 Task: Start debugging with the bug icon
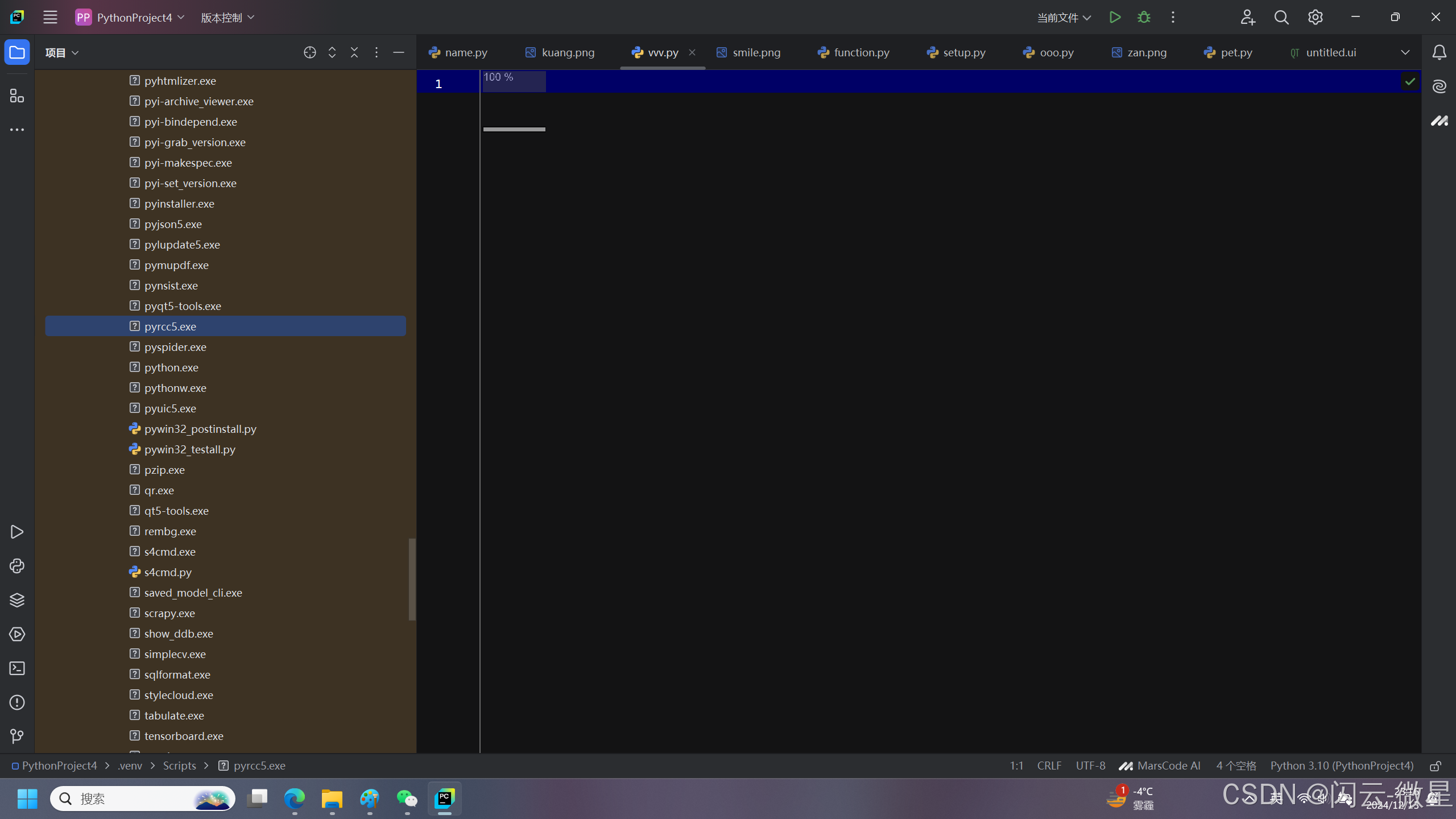click(x=1144, y=17)
